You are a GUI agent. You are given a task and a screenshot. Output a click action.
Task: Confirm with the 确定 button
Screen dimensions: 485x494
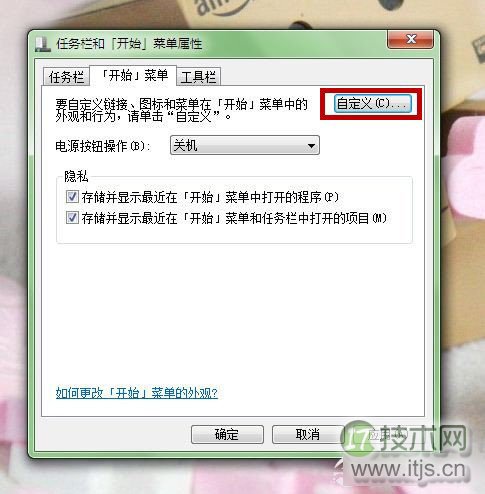coord(227,434)
